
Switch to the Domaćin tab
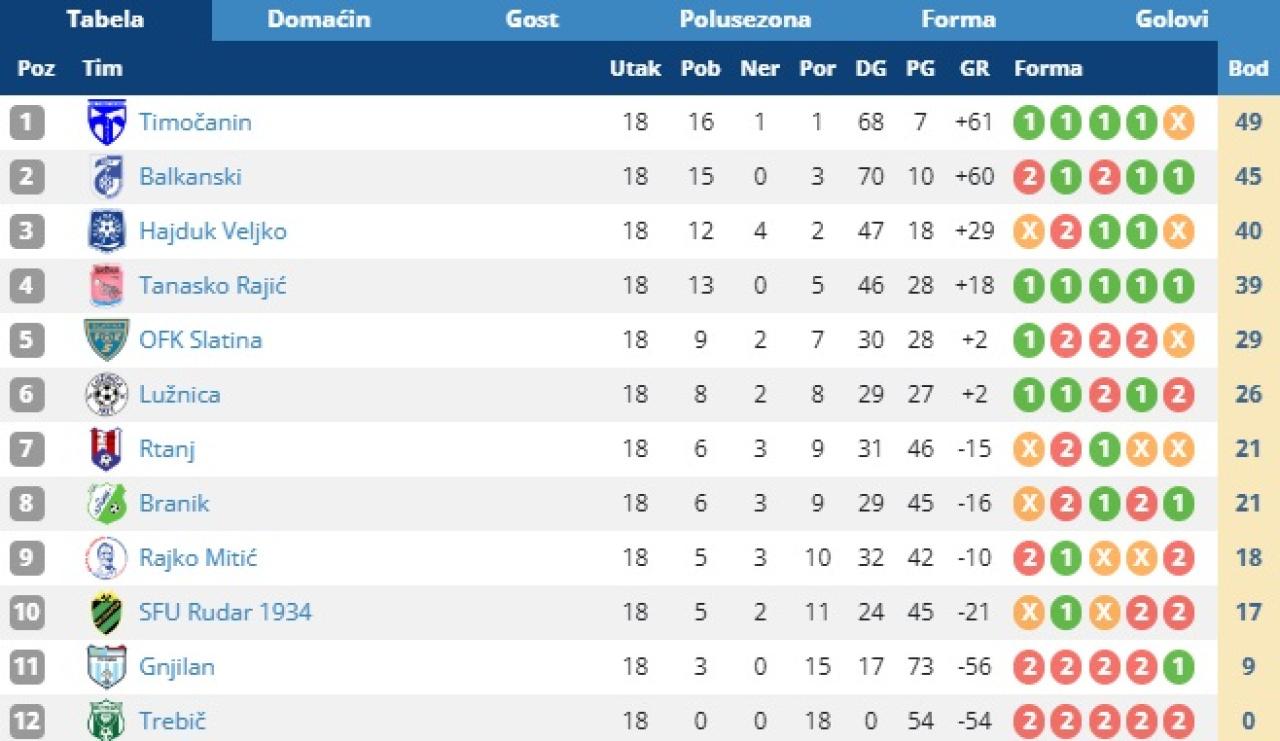[x=319, y=20]
